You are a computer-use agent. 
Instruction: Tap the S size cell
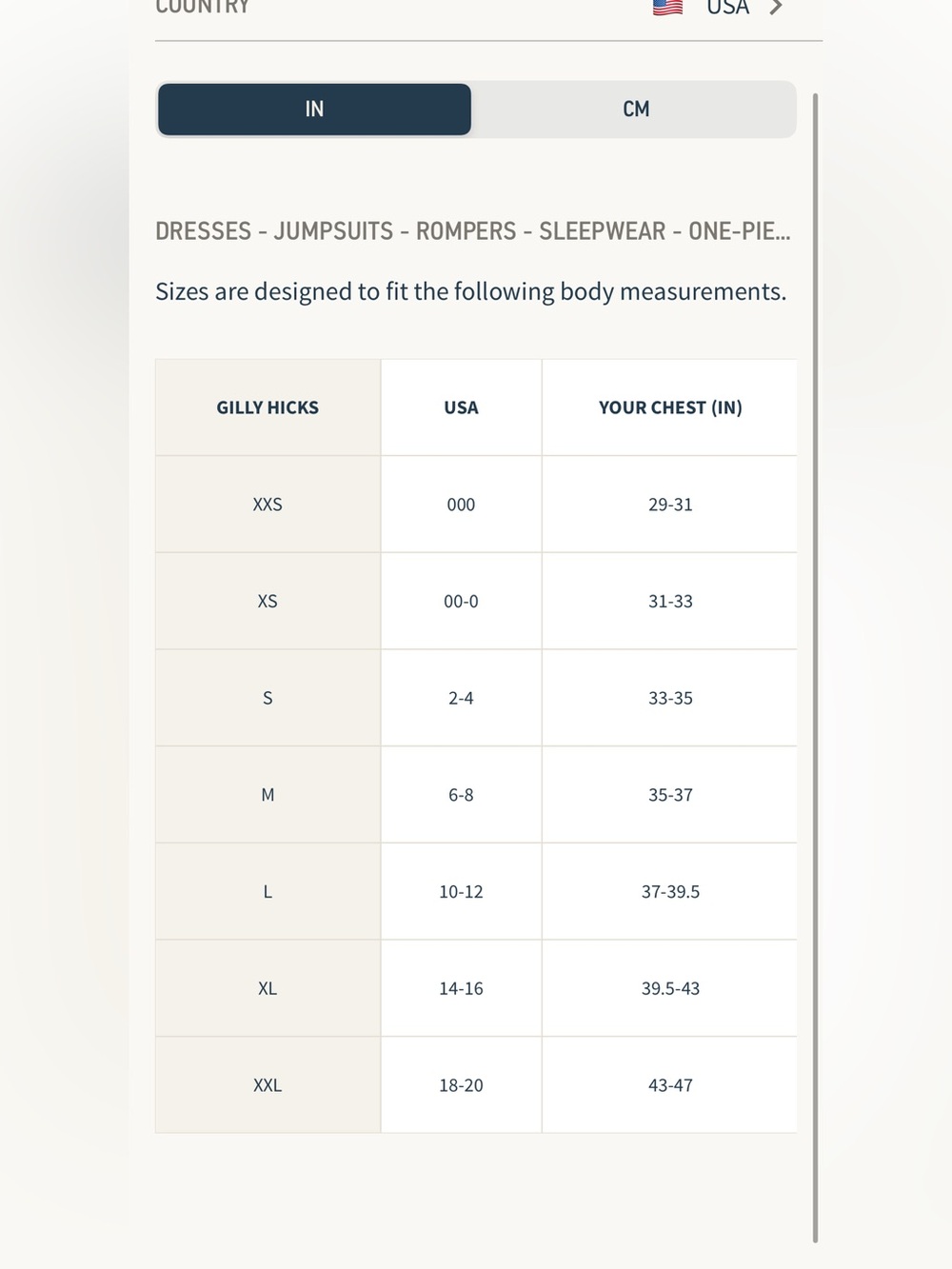pyautogui.click(x=268, y=698)
